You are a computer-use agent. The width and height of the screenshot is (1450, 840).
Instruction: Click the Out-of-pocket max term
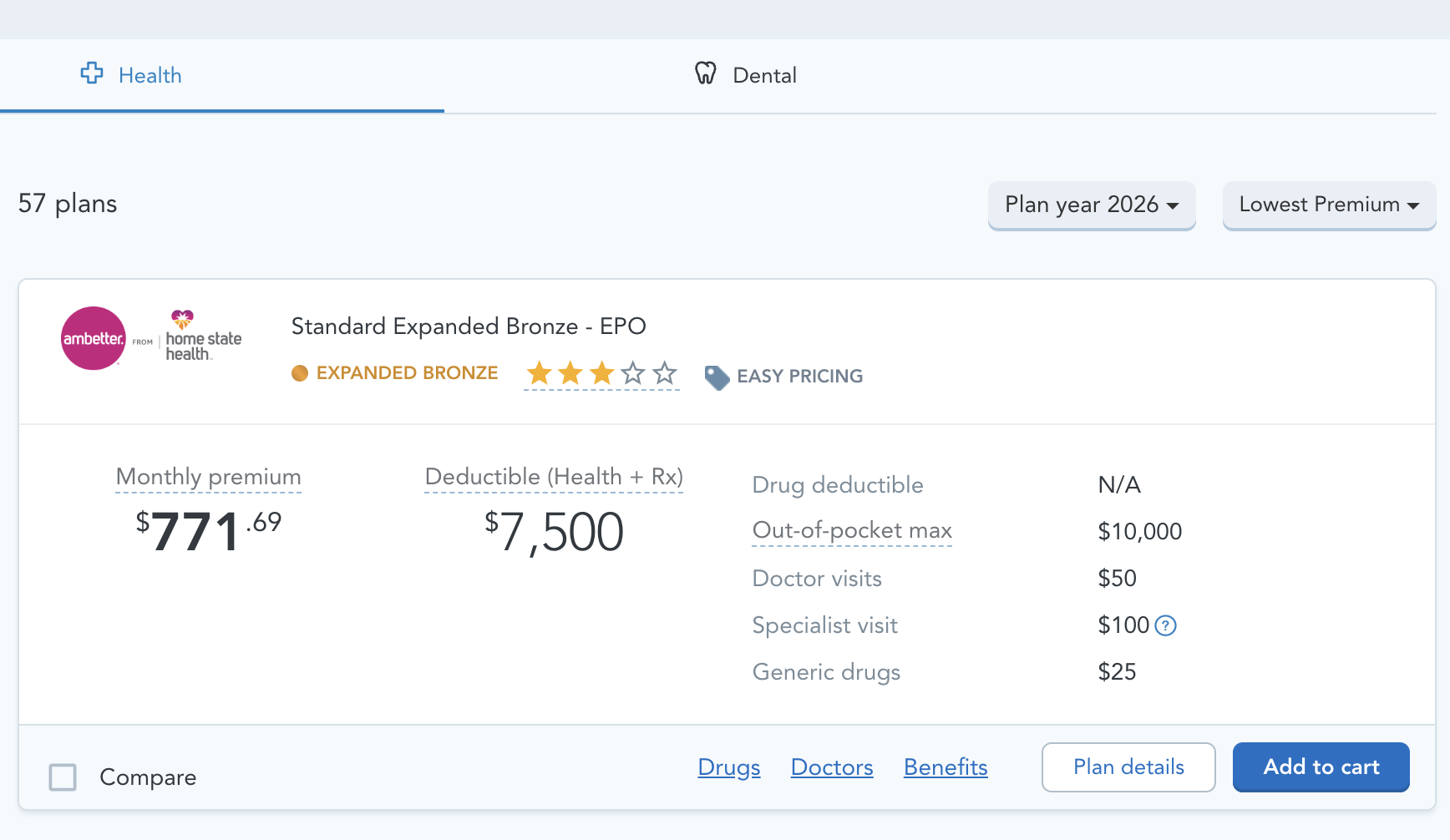(851, 531)
